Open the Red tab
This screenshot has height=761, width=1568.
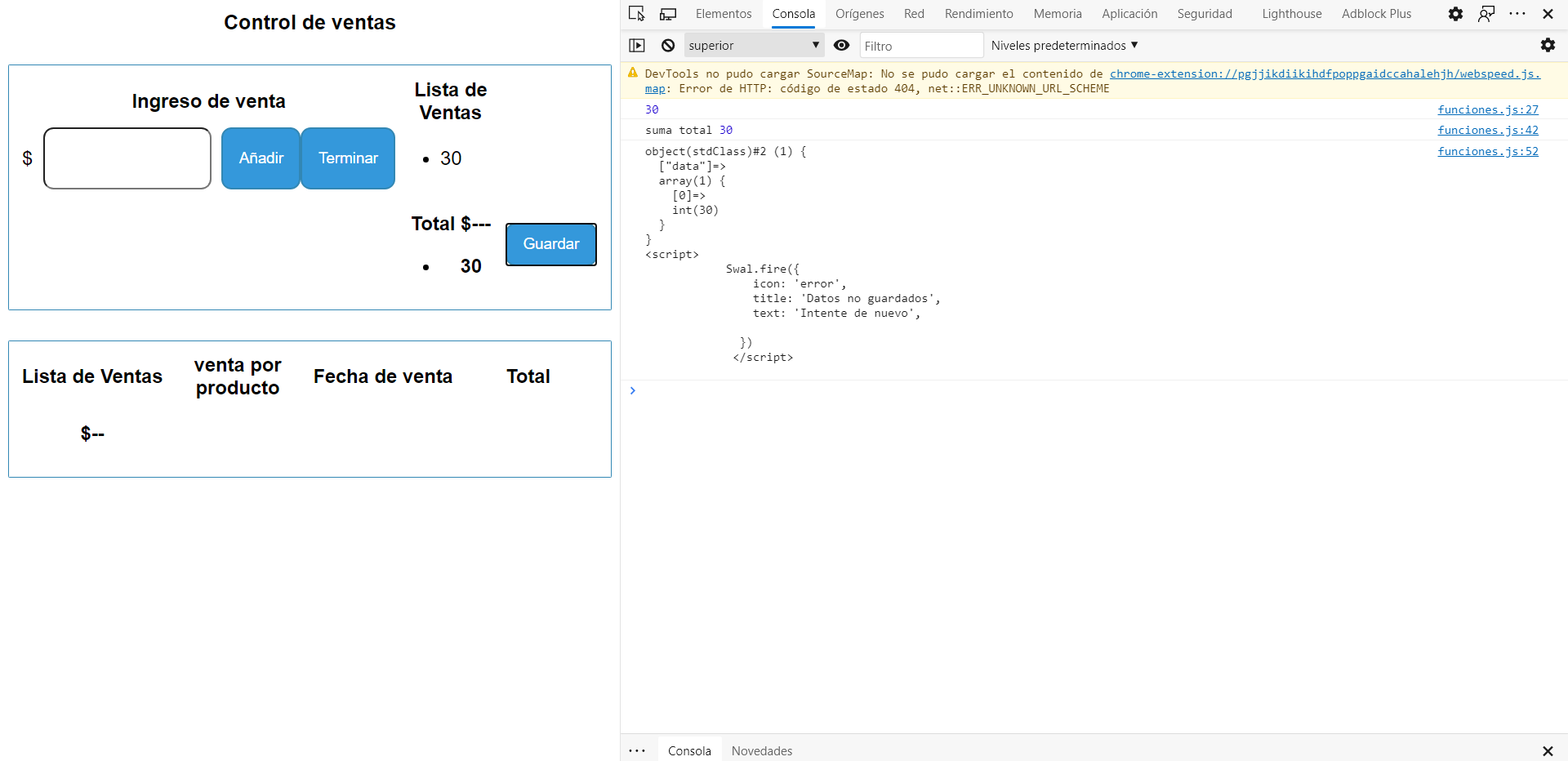coord(914,14)
